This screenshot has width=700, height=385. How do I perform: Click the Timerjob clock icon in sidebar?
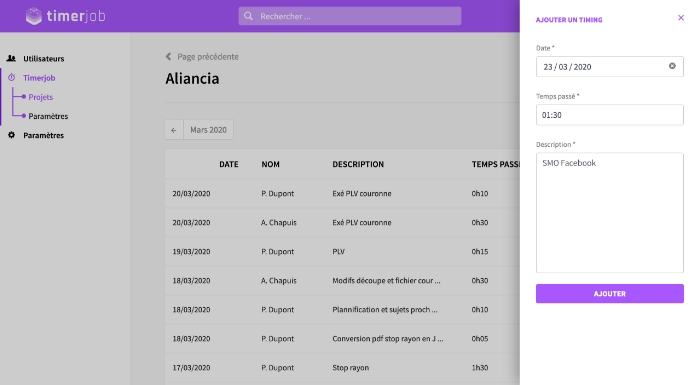(12, 77)
